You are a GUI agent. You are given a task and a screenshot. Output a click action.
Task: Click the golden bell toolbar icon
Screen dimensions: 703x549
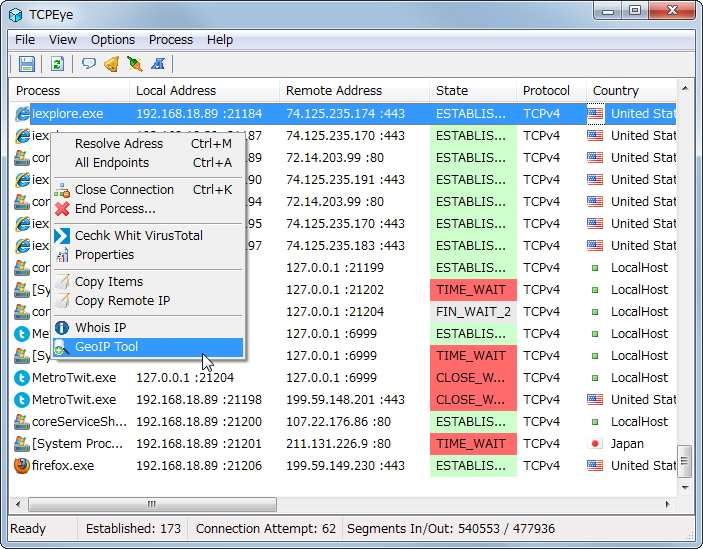[x=112, y=64]
